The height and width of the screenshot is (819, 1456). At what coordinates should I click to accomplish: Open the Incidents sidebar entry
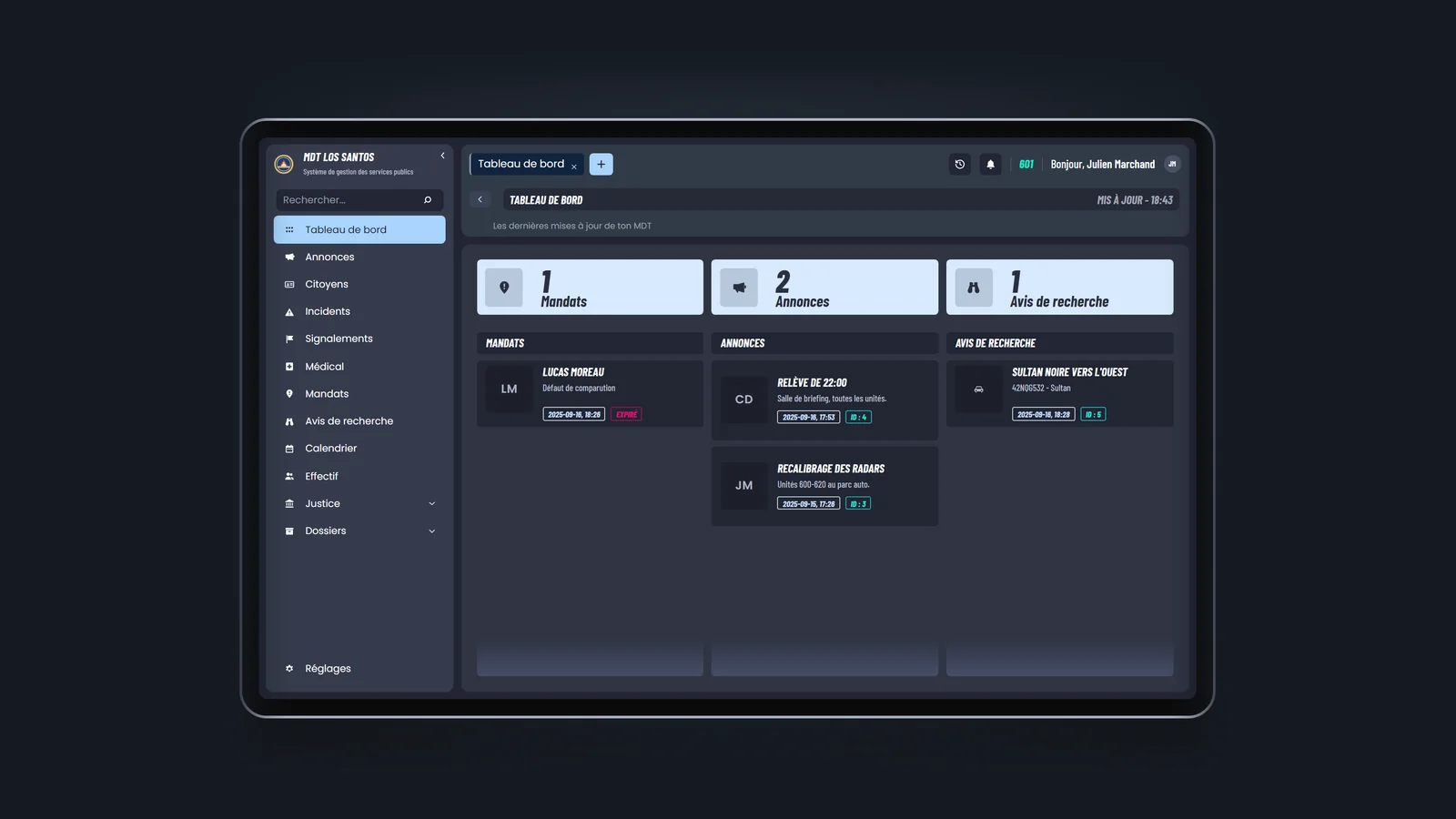[x=359, y=311]
